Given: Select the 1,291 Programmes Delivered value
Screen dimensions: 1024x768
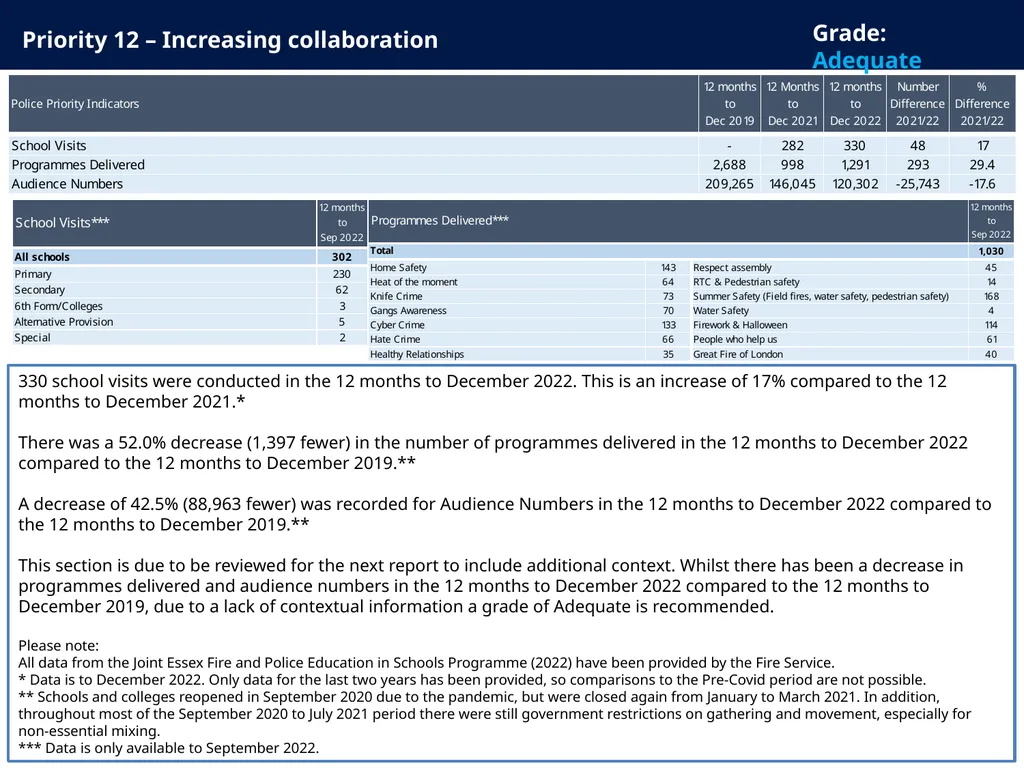Looking at the screenshot, I should coord(855,165).
